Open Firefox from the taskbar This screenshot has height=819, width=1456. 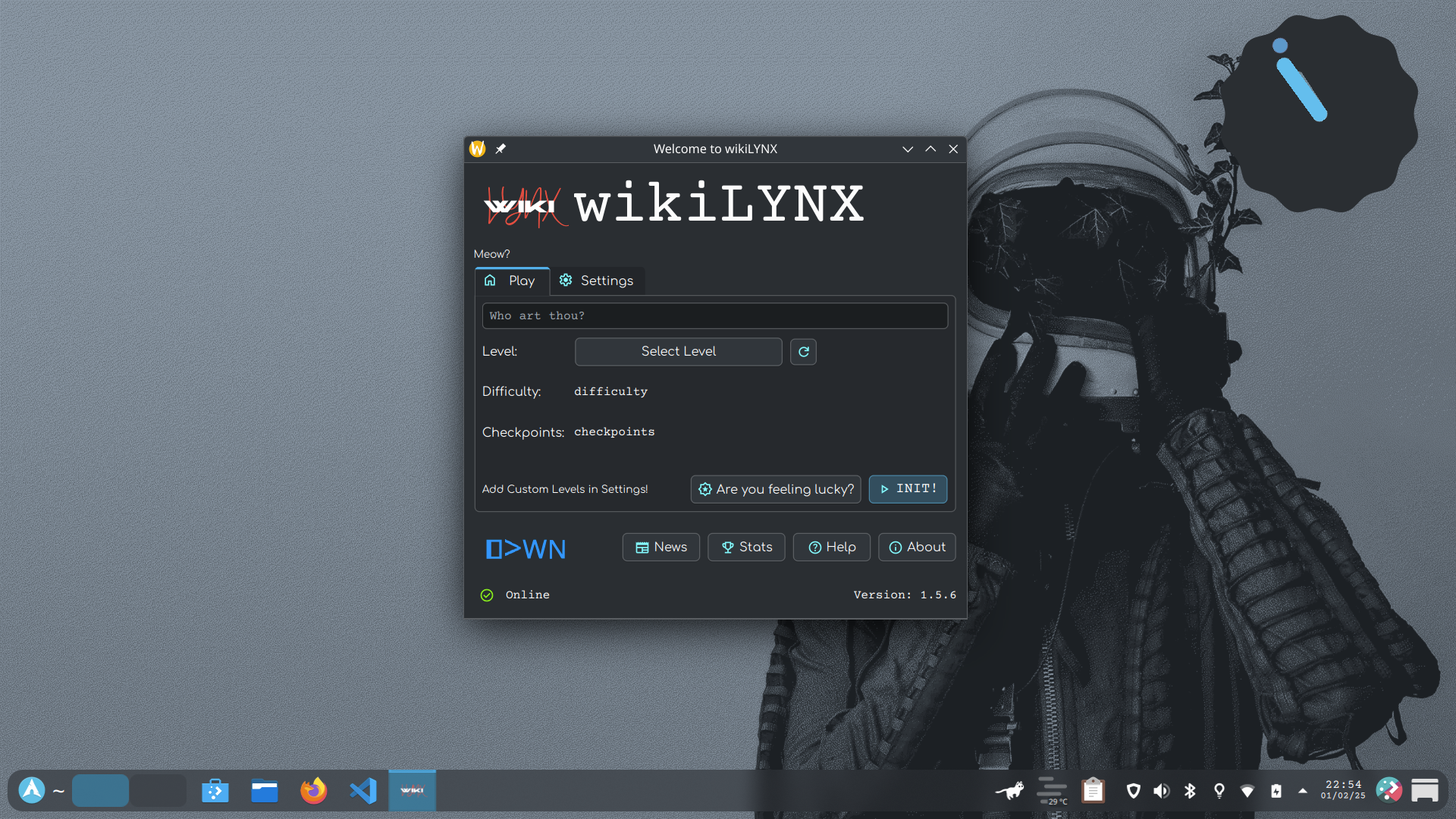tap(313, 791)
